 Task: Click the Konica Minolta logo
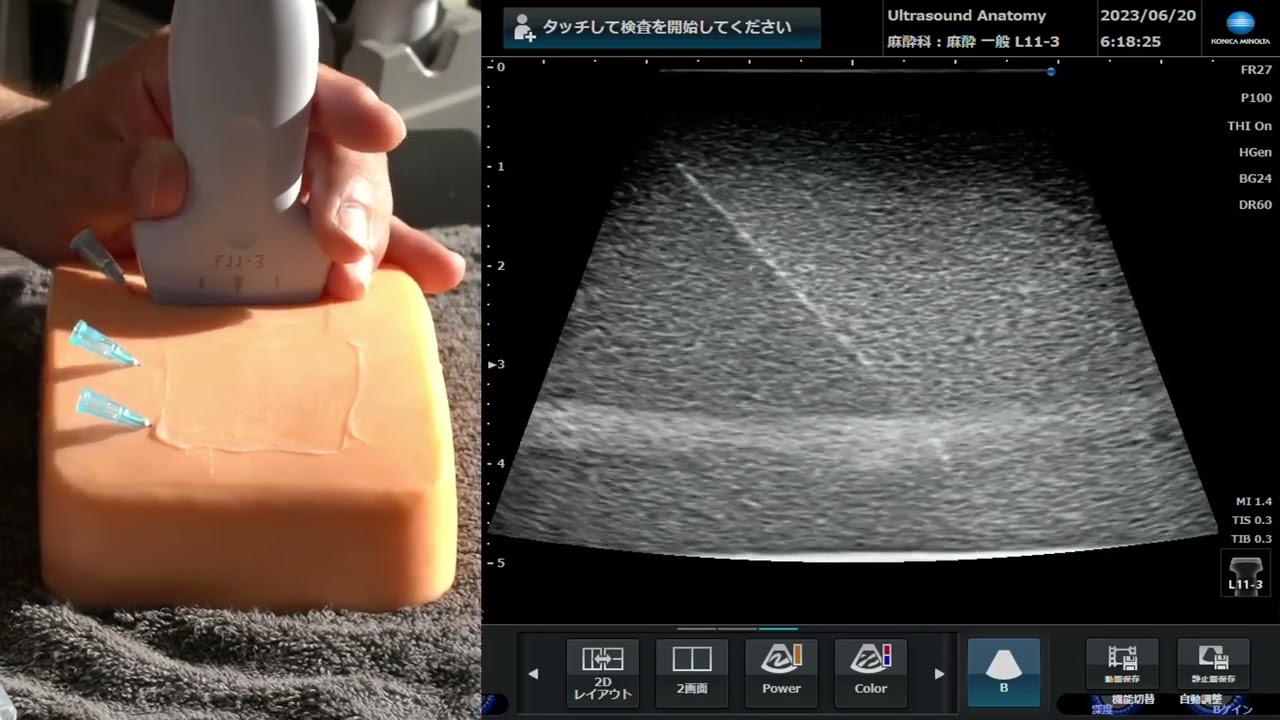tap(1240, 28)
